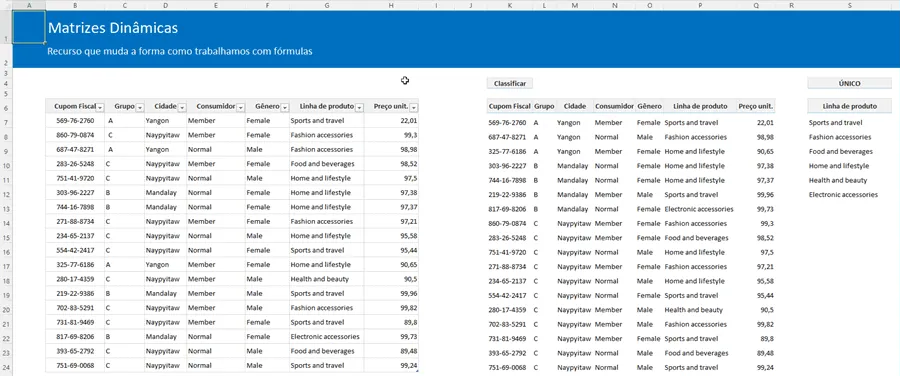Select column header G
901x376 pixels.
pos(326,5)
